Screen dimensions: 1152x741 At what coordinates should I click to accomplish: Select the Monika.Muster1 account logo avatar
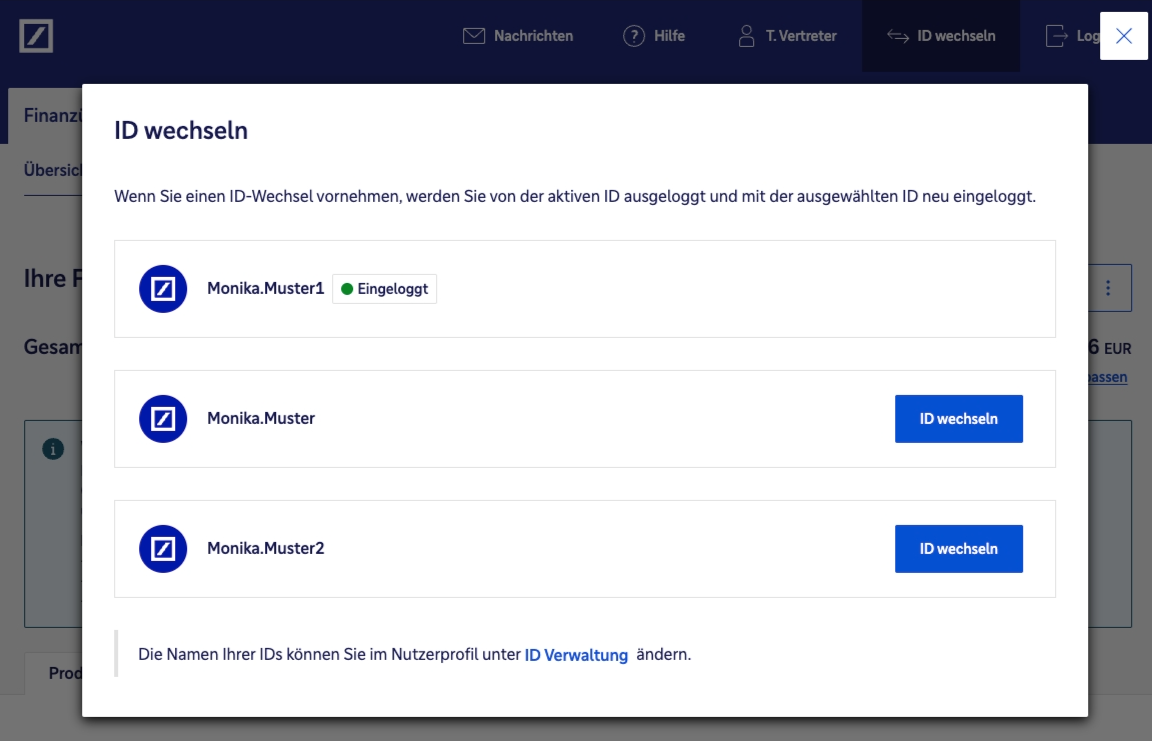click(x=163, y=289)
